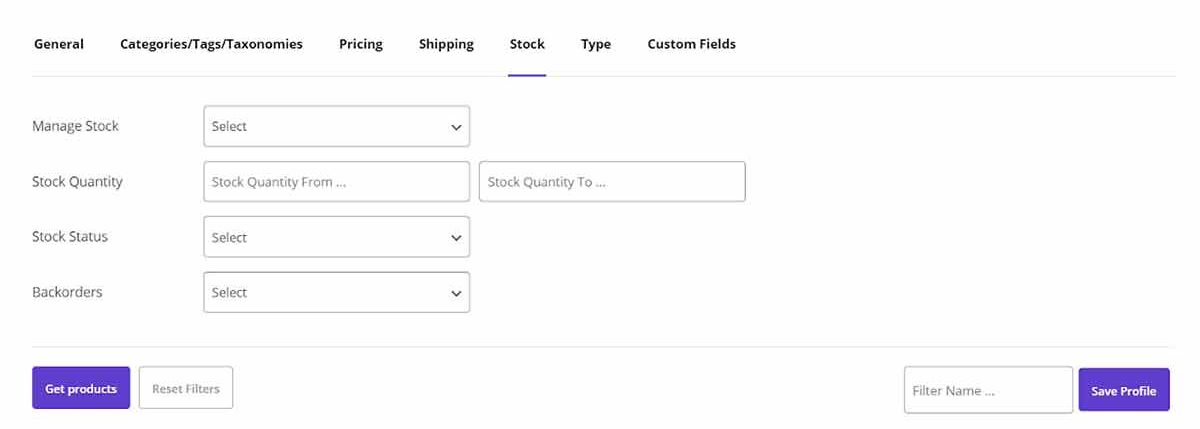Switch to Categories/Tags/Taxonomies tab
Viewport: 1200px width, 429px height.
click(211, 44)
